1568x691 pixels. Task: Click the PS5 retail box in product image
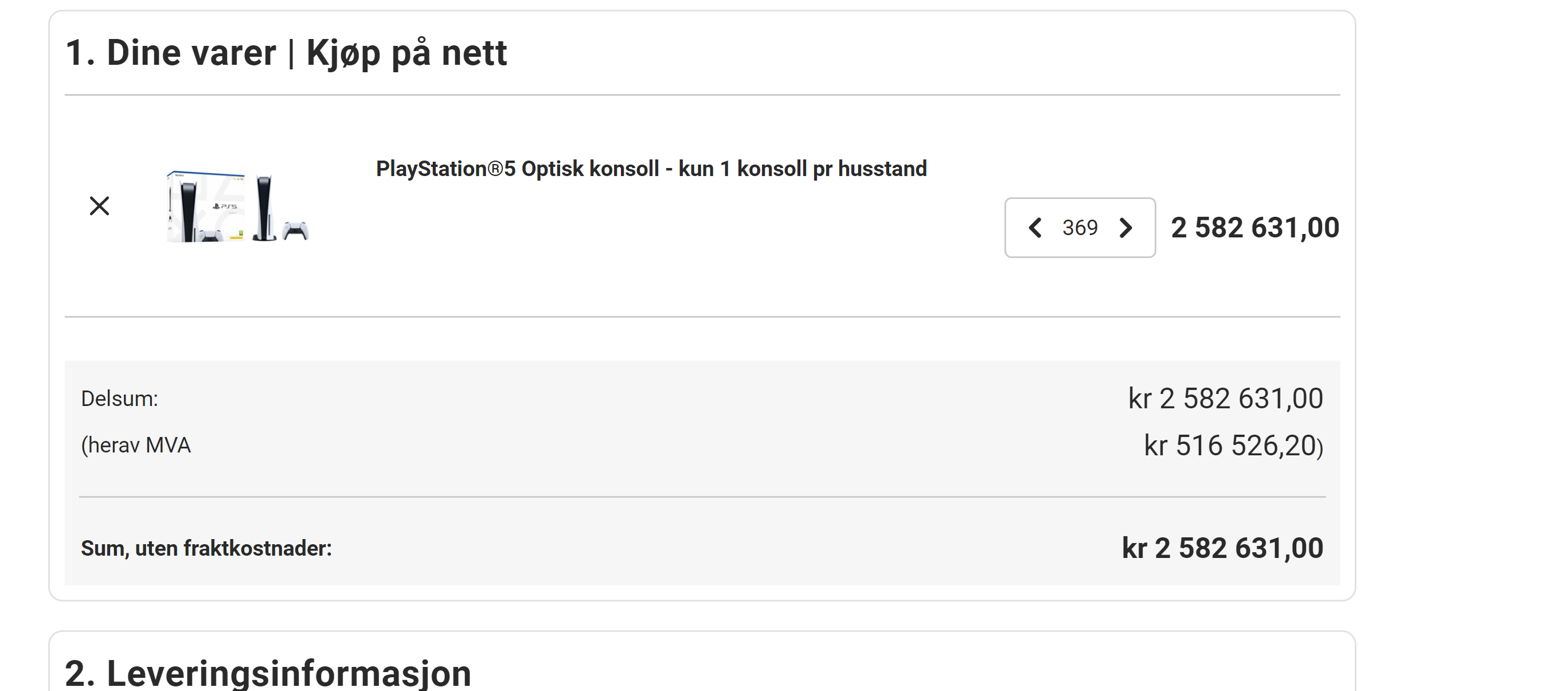click(206, 206)
